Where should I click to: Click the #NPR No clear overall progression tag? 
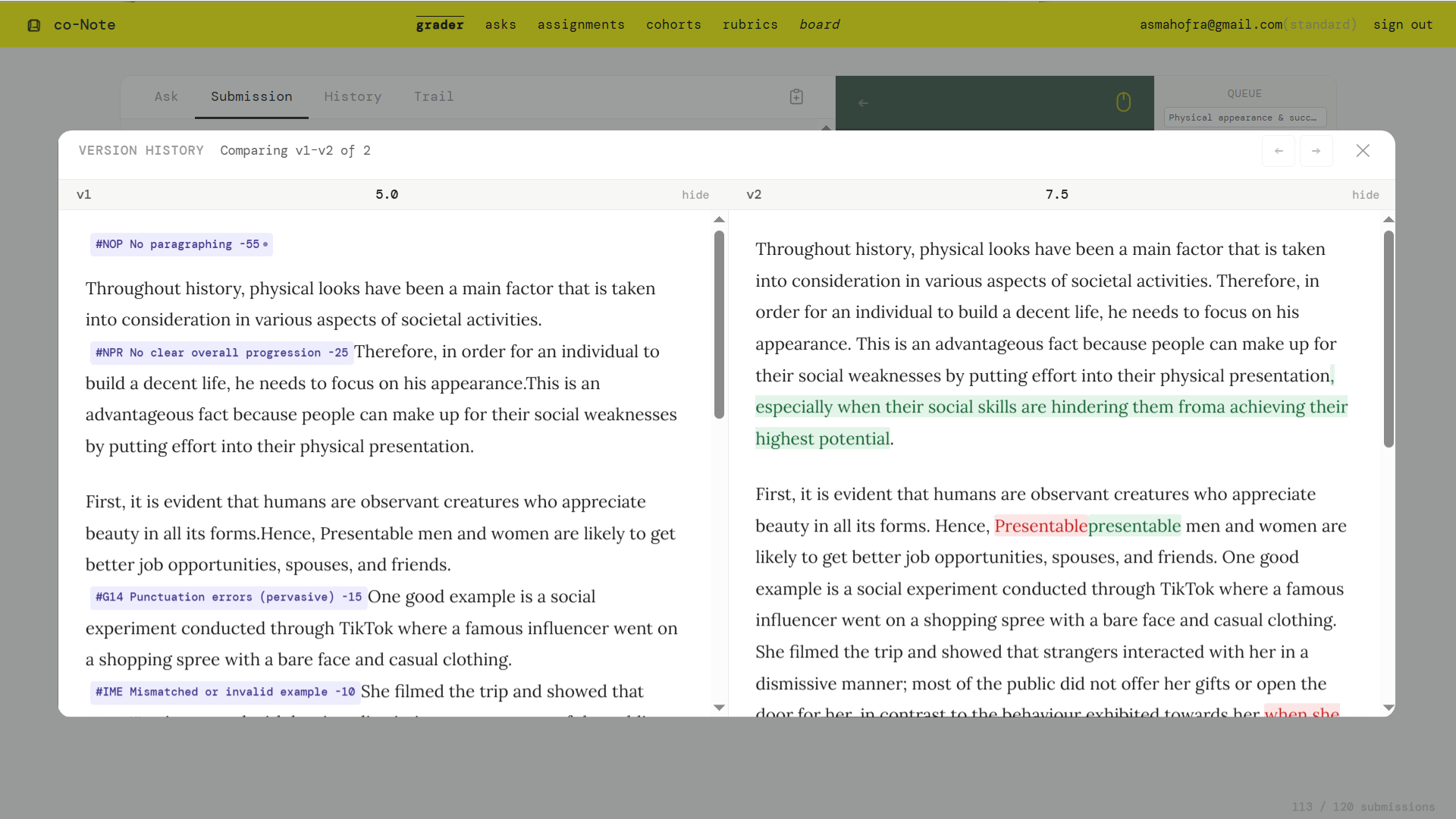coord(221,353)
